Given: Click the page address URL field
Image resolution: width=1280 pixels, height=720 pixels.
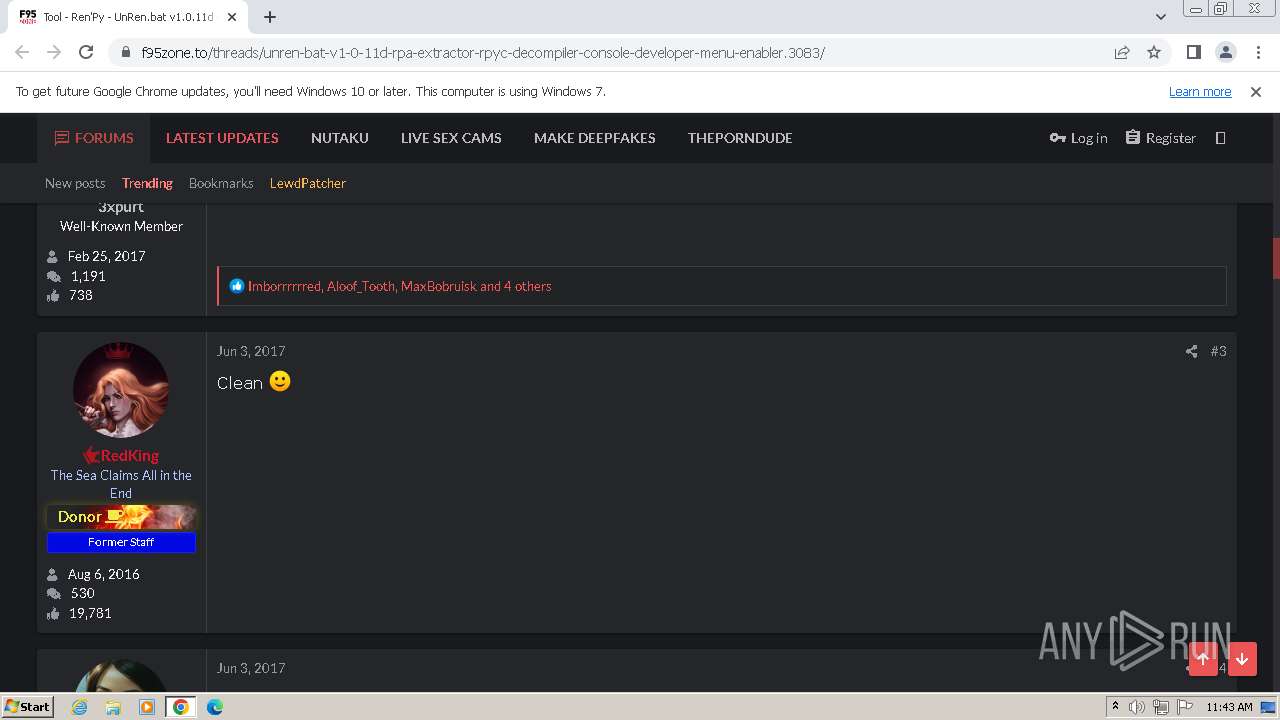Looking at the screenshot, I should point(610,52).
